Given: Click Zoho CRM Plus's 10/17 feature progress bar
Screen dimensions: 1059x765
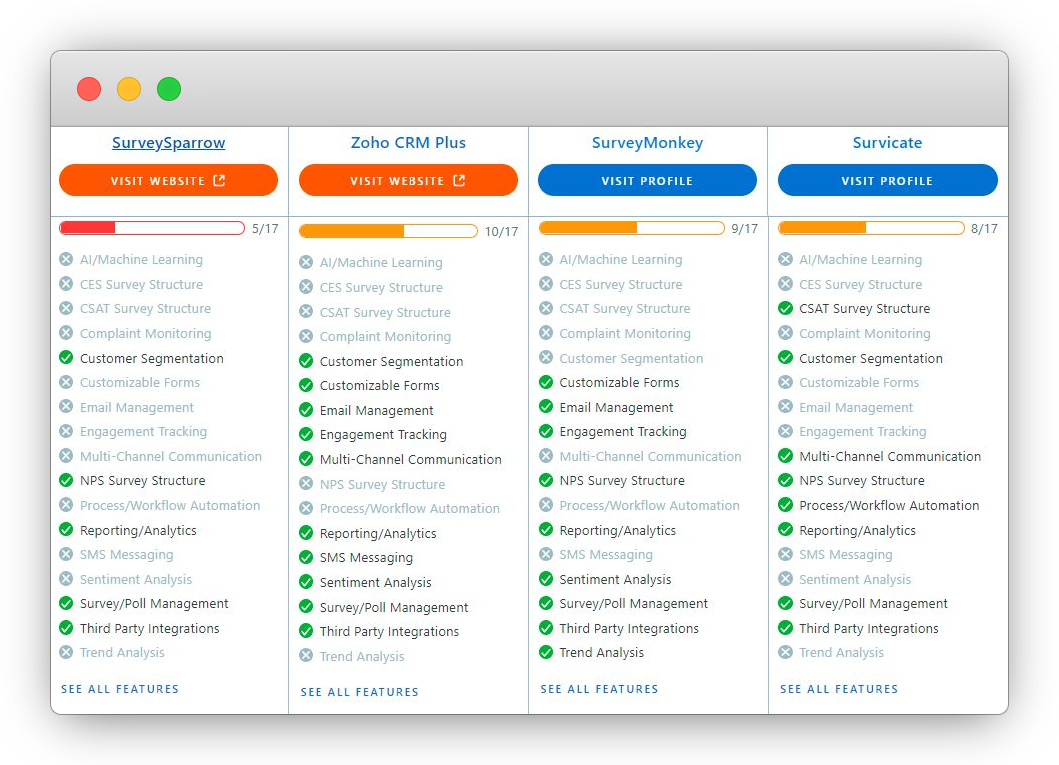Looking at the screenshot, I should (388, 231).
